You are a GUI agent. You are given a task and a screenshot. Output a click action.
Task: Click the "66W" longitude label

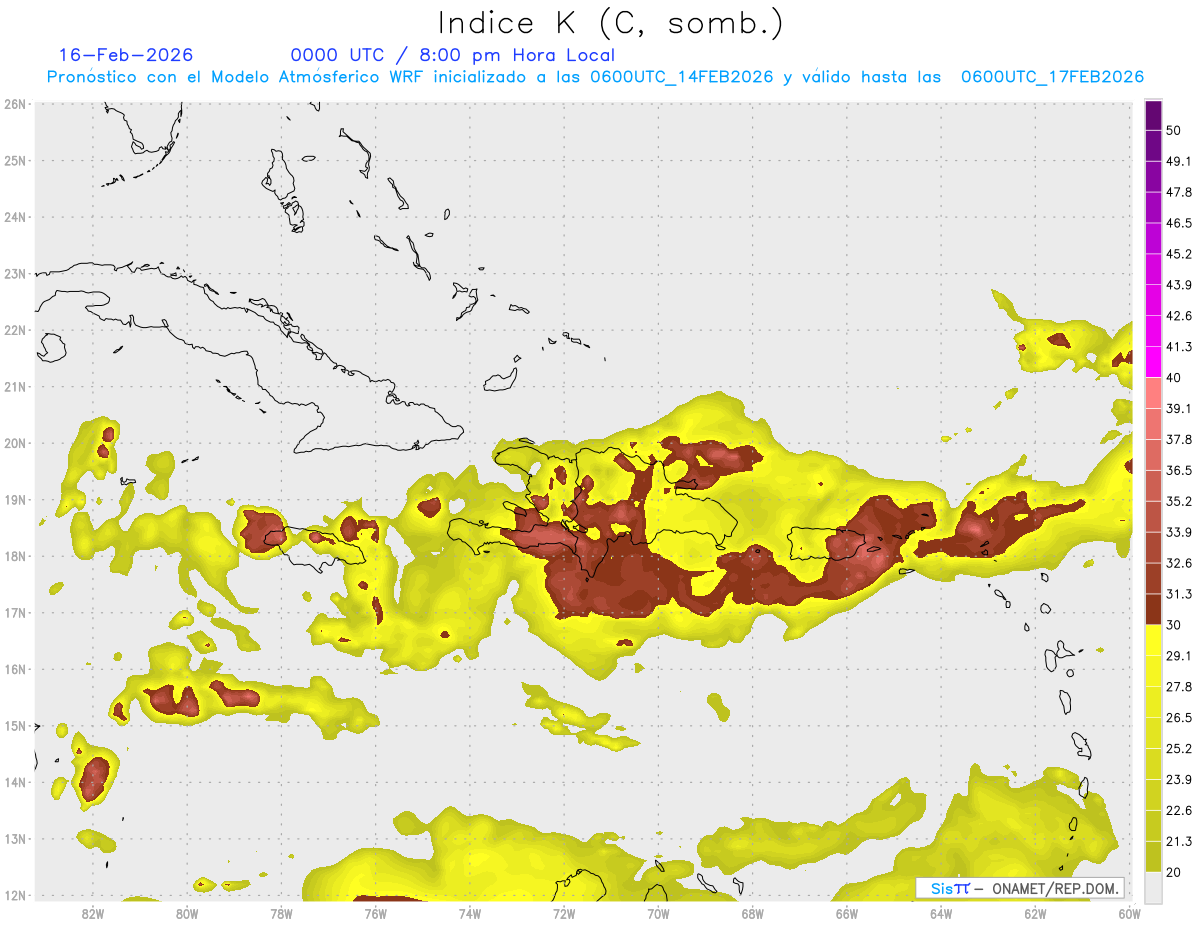pyautogui.click(x=846, y=913)
